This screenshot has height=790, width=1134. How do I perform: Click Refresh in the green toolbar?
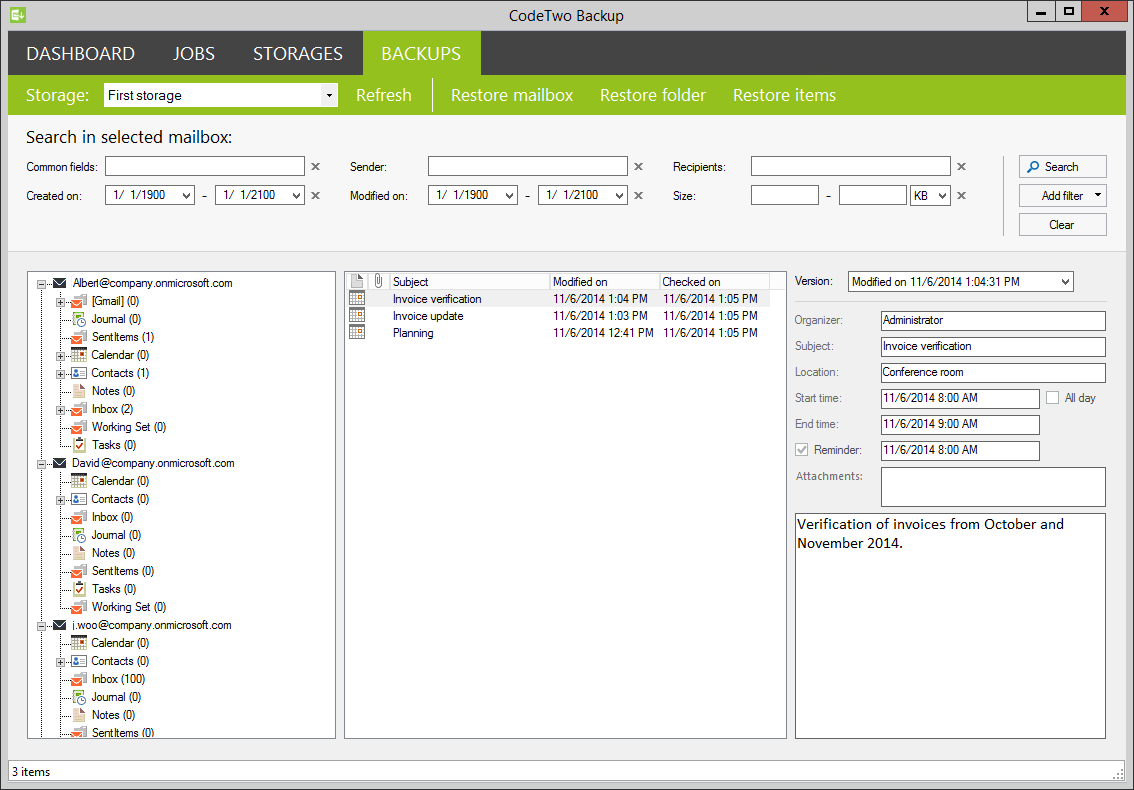click(383, 95)
